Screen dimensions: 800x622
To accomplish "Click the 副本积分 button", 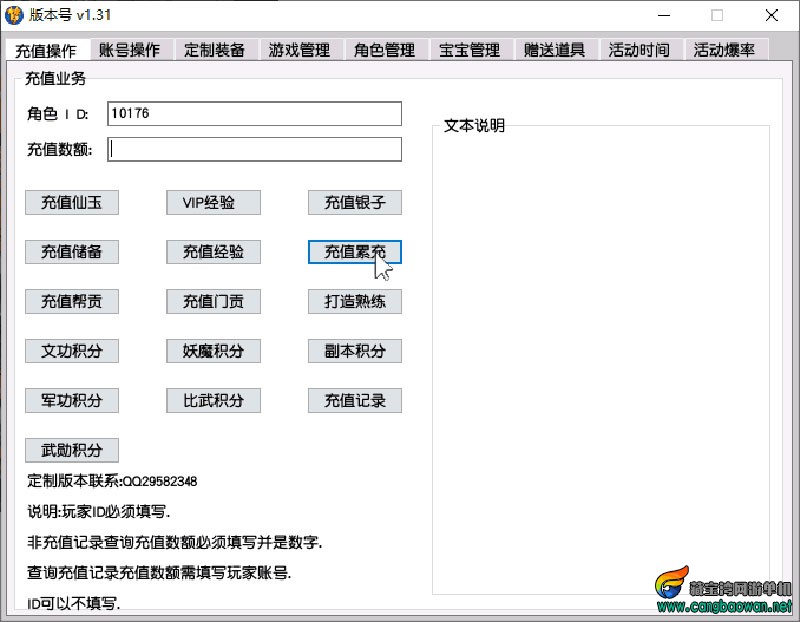I will point(355,351).
